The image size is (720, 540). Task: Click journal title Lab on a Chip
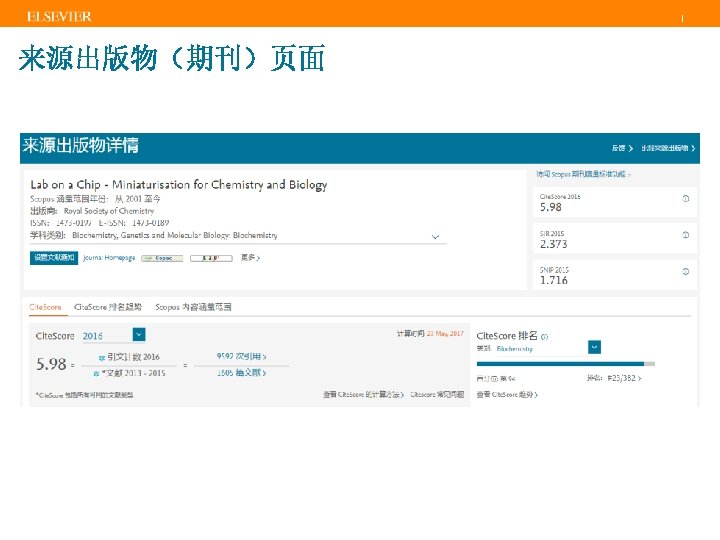point(179,185)
